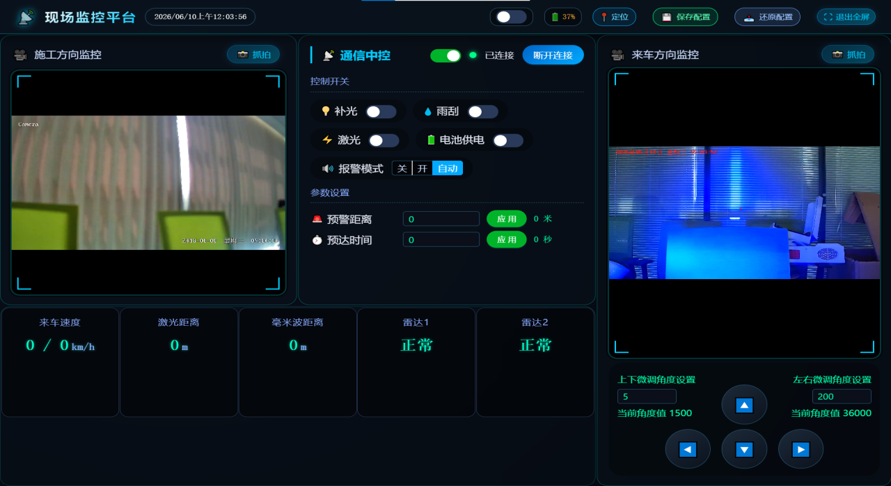Click the 37% battery indicator

pyautogui.click(x=563, y=17)
